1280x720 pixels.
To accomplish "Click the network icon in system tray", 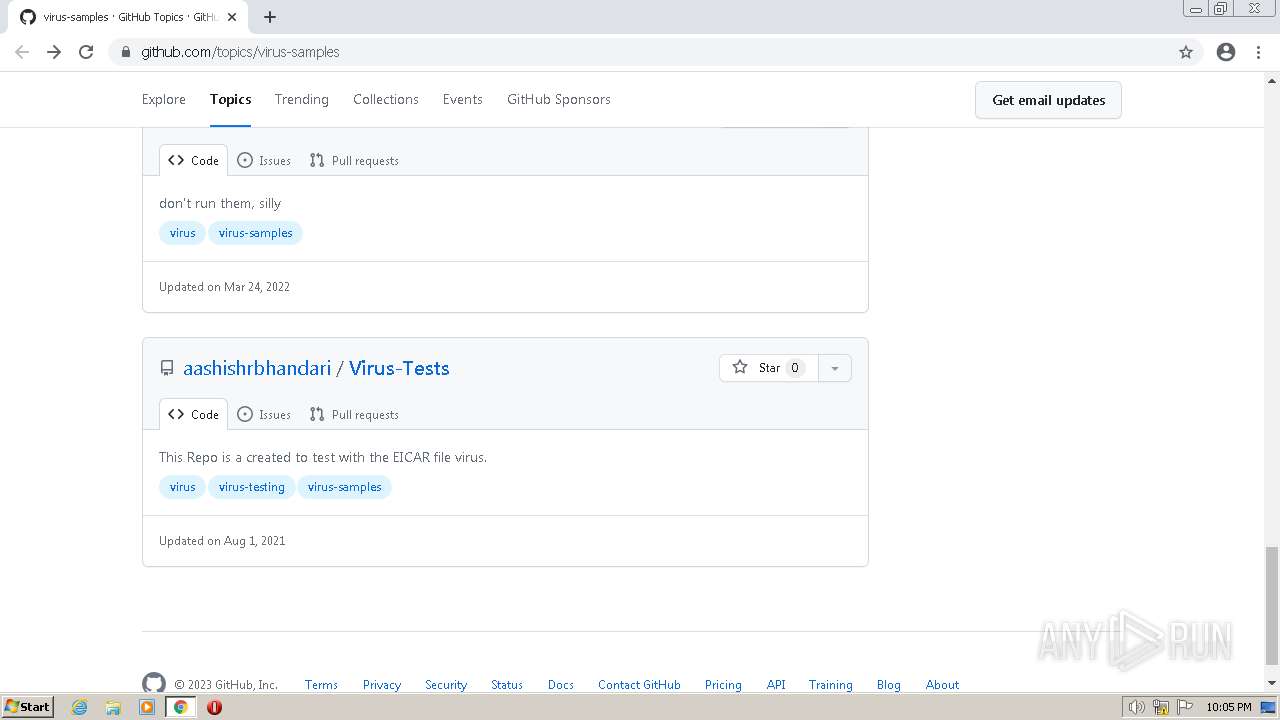I will 1160,707.
